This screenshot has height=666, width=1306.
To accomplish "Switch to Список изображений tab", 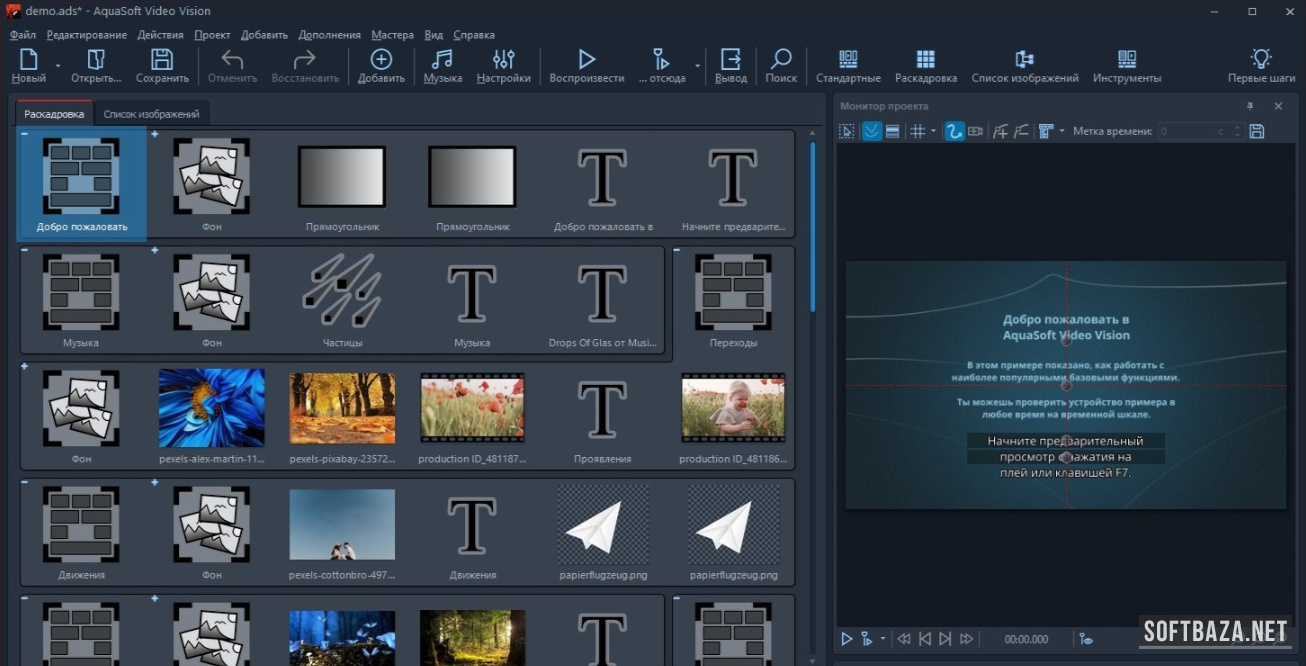I will [152, 114].
